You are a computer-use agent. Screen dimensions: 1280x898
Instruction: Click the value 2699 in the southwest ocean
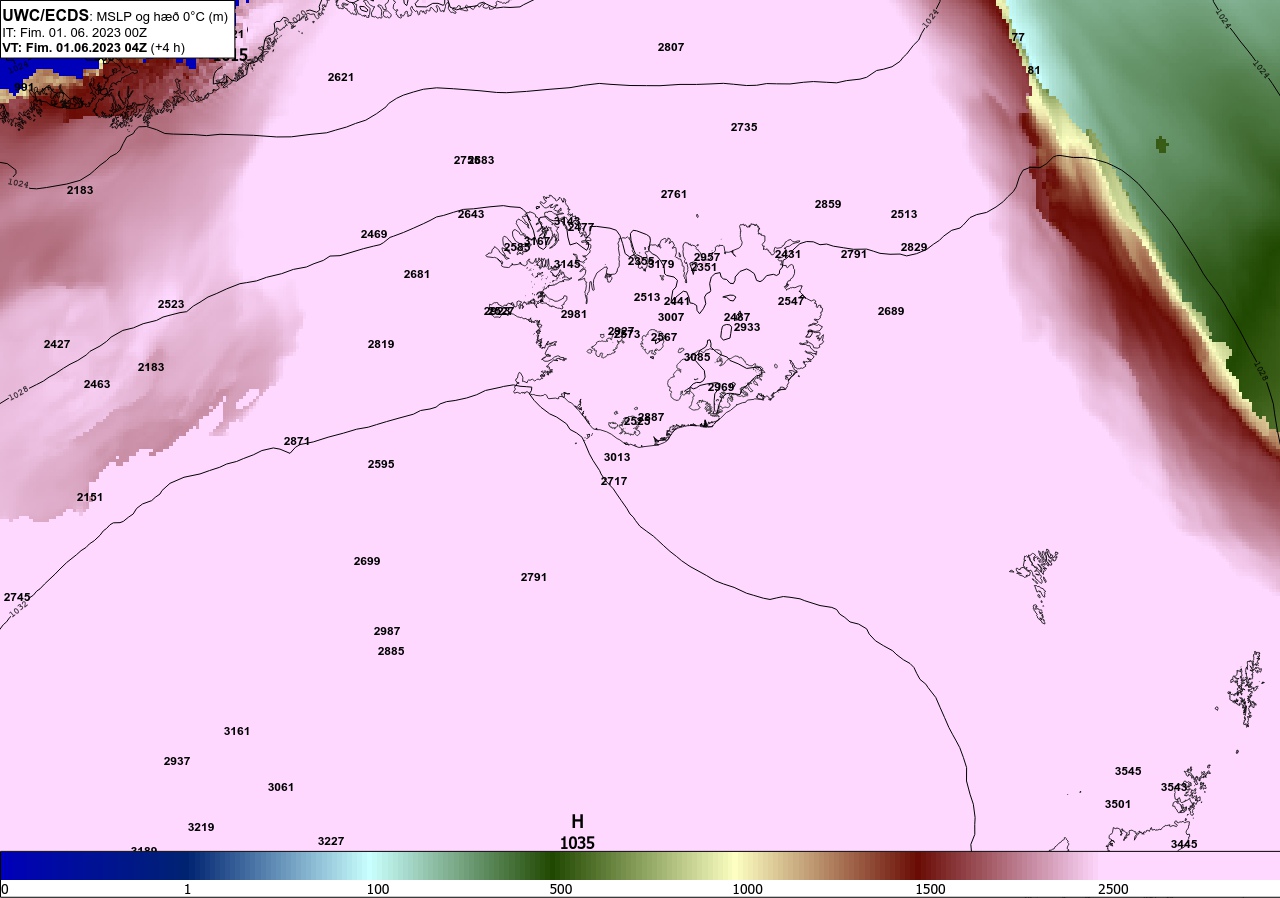tap(367, 561)
